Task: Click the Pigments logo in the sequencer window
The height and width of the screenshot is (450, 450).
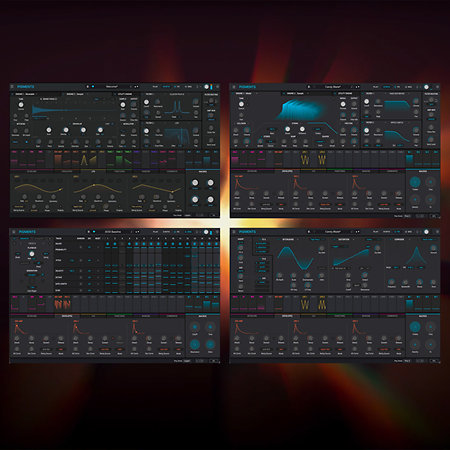Action: pos(27,232)
